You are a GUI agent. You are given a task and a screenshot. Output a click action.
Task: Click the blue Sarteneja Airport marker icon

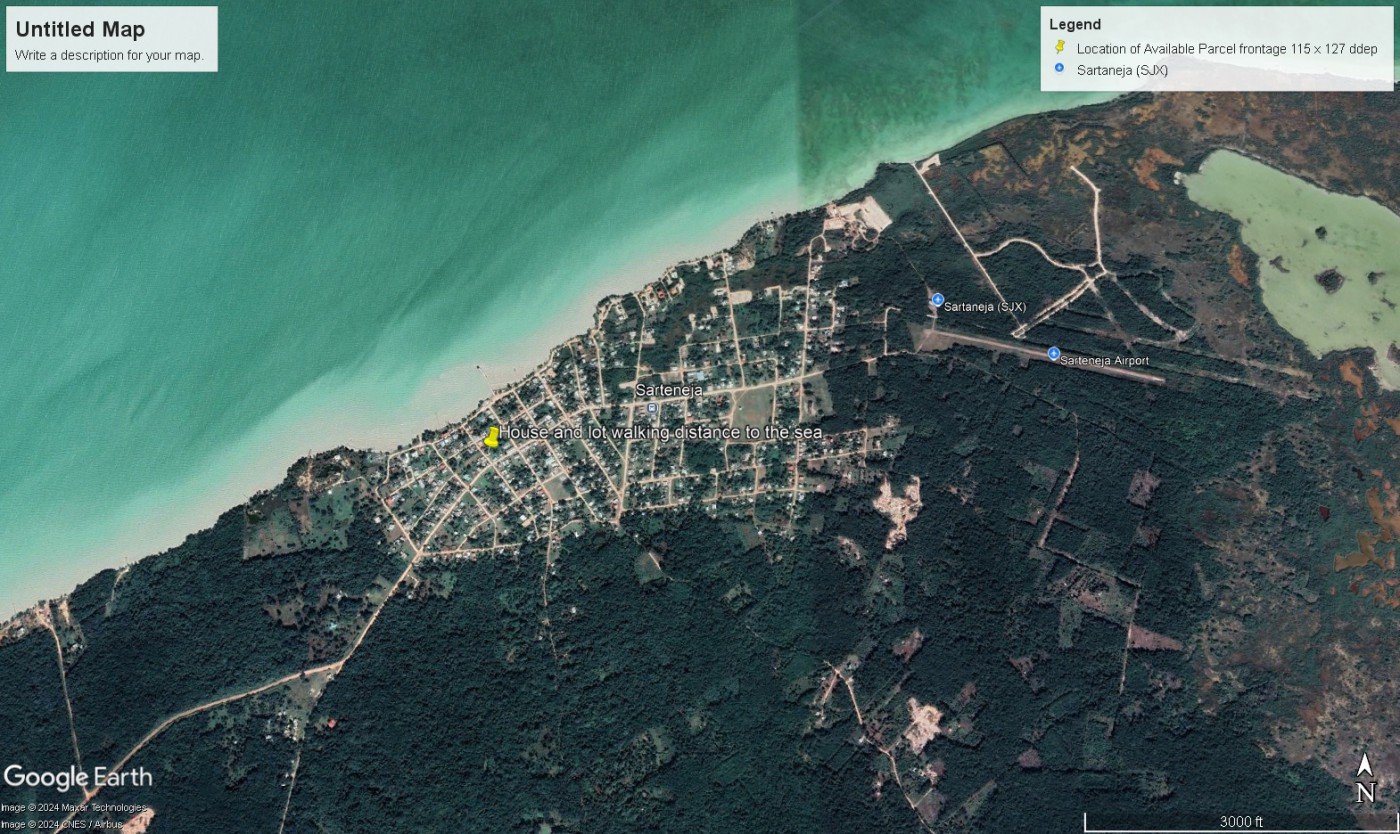coord(1053,354)
